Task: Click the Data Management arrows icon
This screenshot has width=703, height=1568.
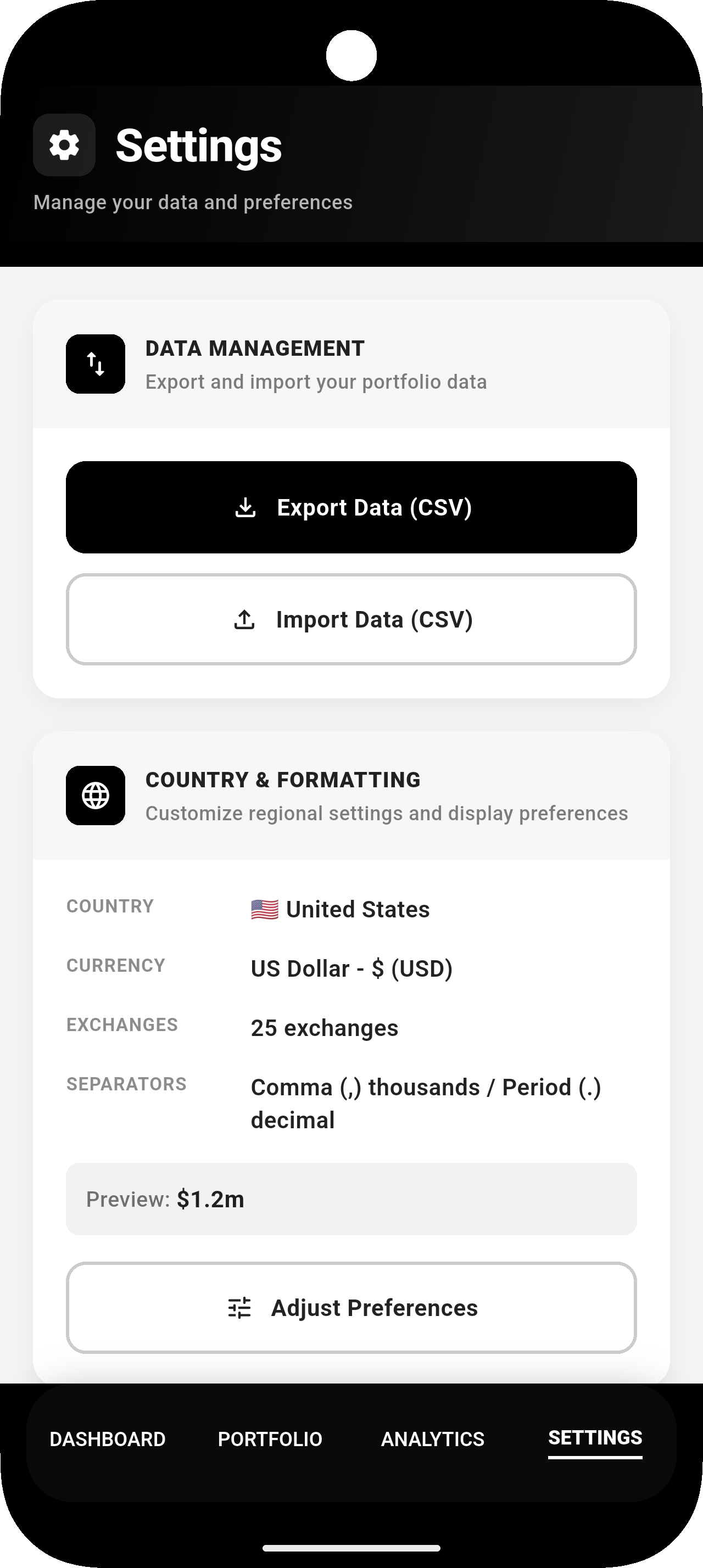Action: click(x=96, y=364)
